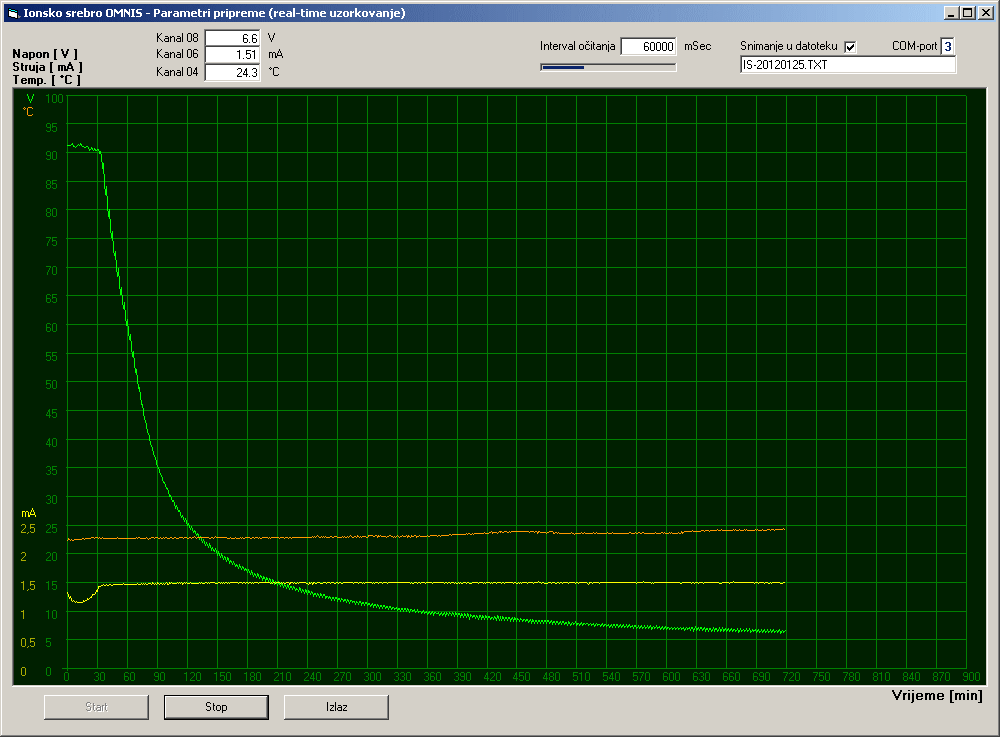Click the 'Kanal 04' label
Image resolution: width=1000 pixels, height=737 pixels.
coord(177,72)
